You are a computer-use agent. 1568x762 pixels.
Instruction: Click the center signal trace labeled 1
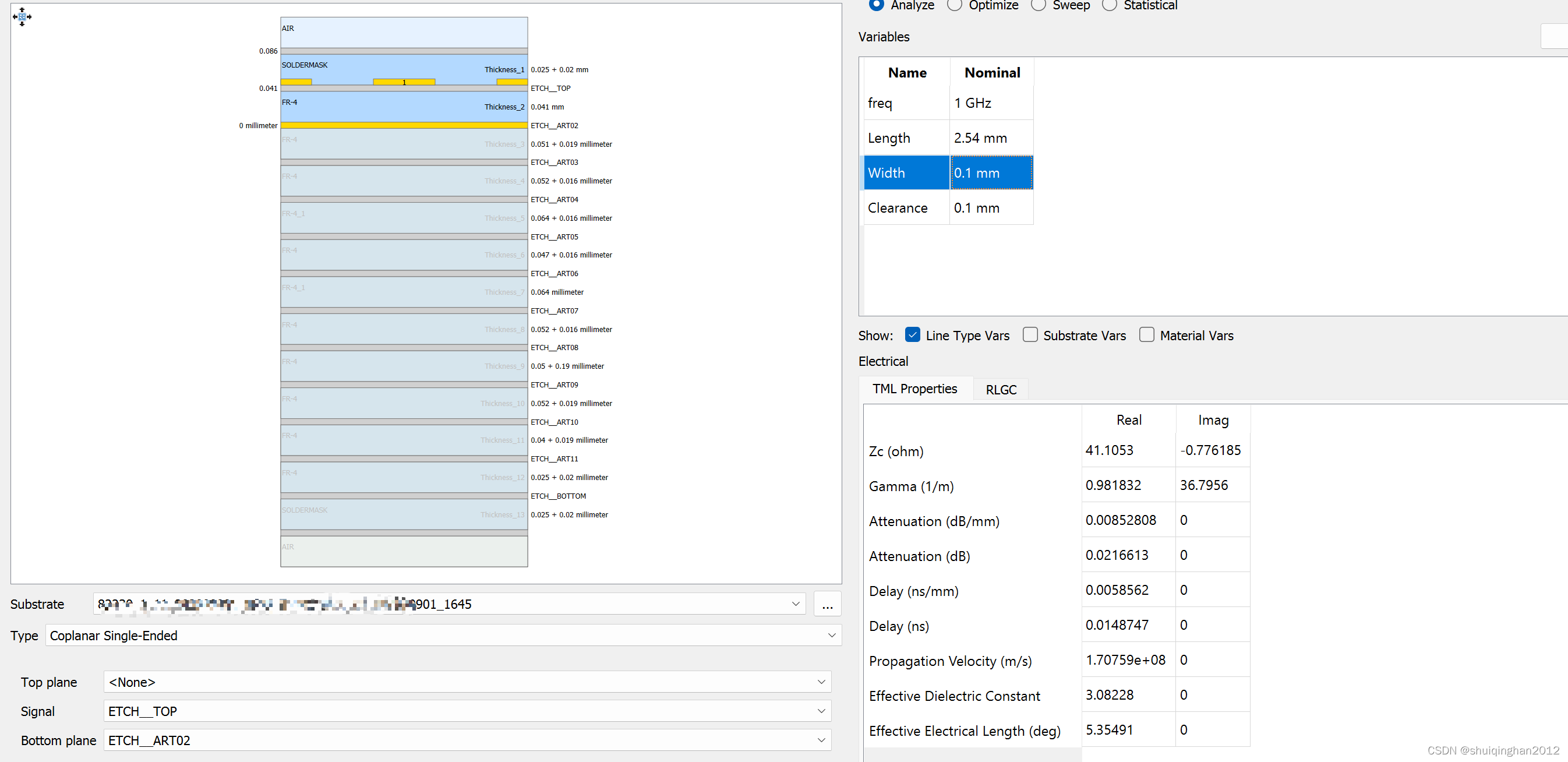click(404, 82)
